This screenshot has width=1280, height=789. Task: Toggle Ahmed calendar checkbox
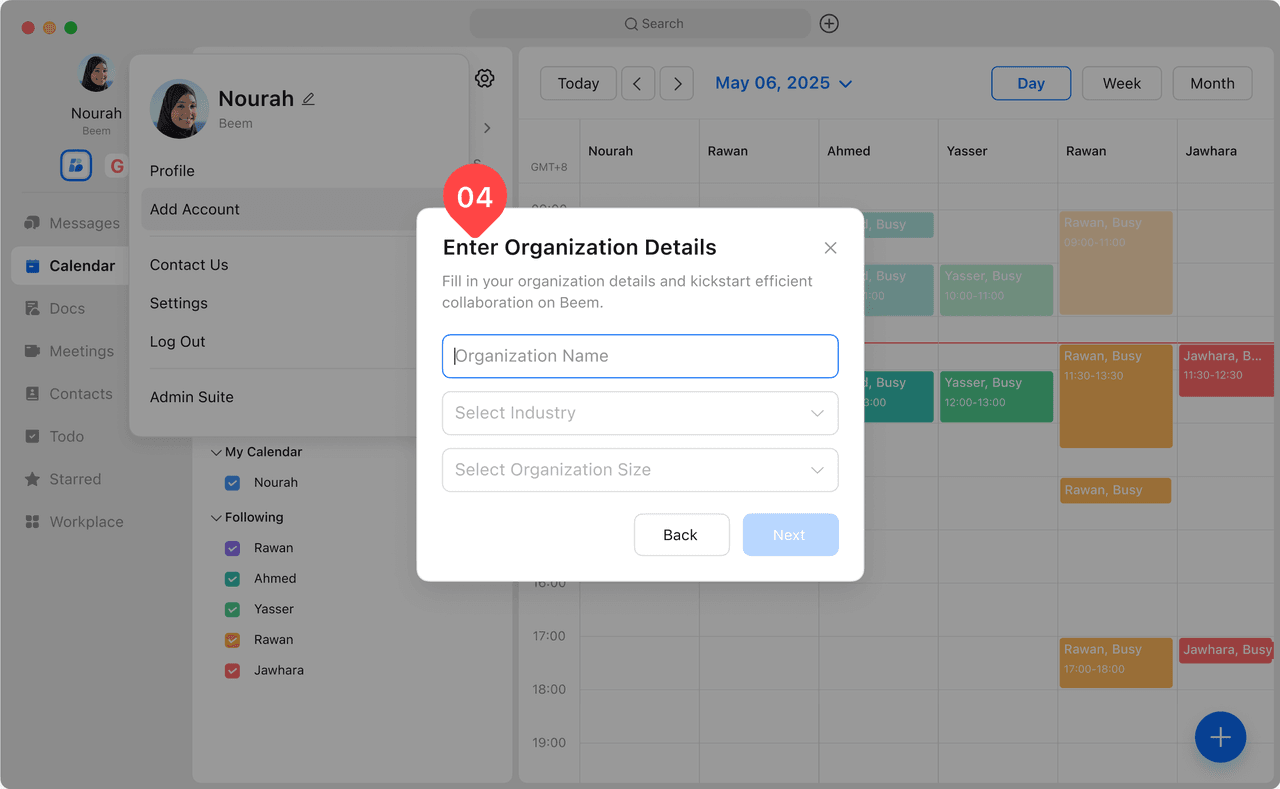click(x=233, y=579)
